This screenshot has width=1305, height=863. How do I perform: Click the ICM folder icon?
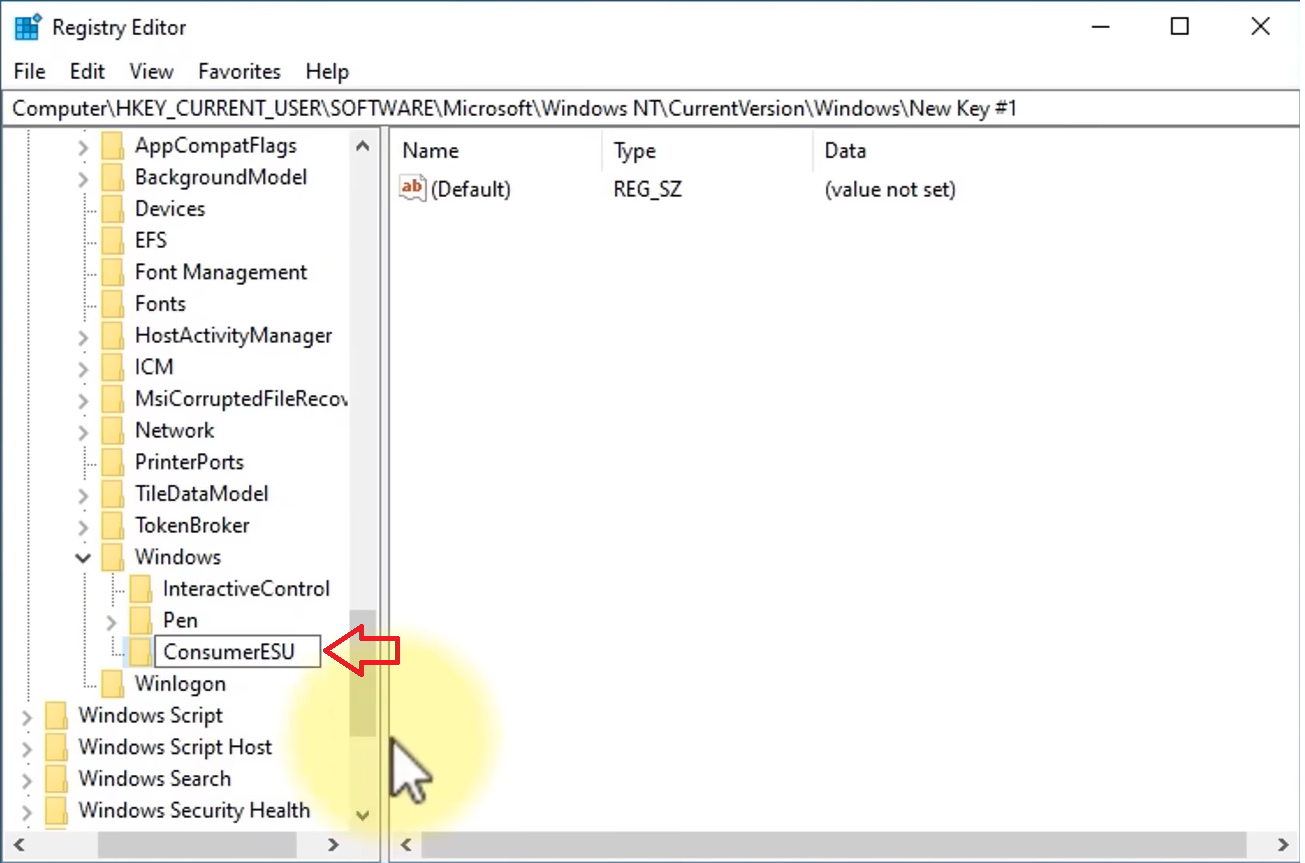[112, 367]
